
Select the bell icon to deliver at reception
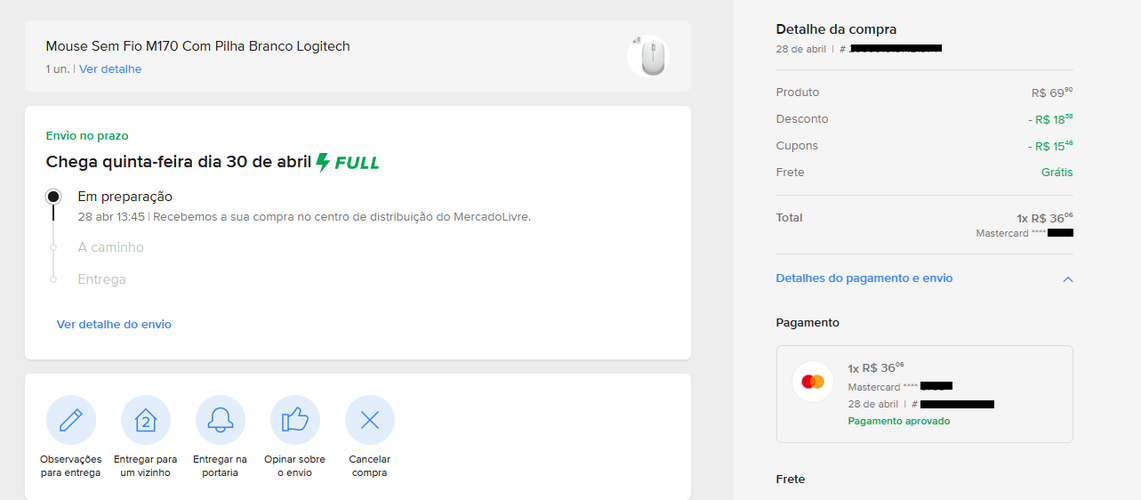tap(220, 420)
